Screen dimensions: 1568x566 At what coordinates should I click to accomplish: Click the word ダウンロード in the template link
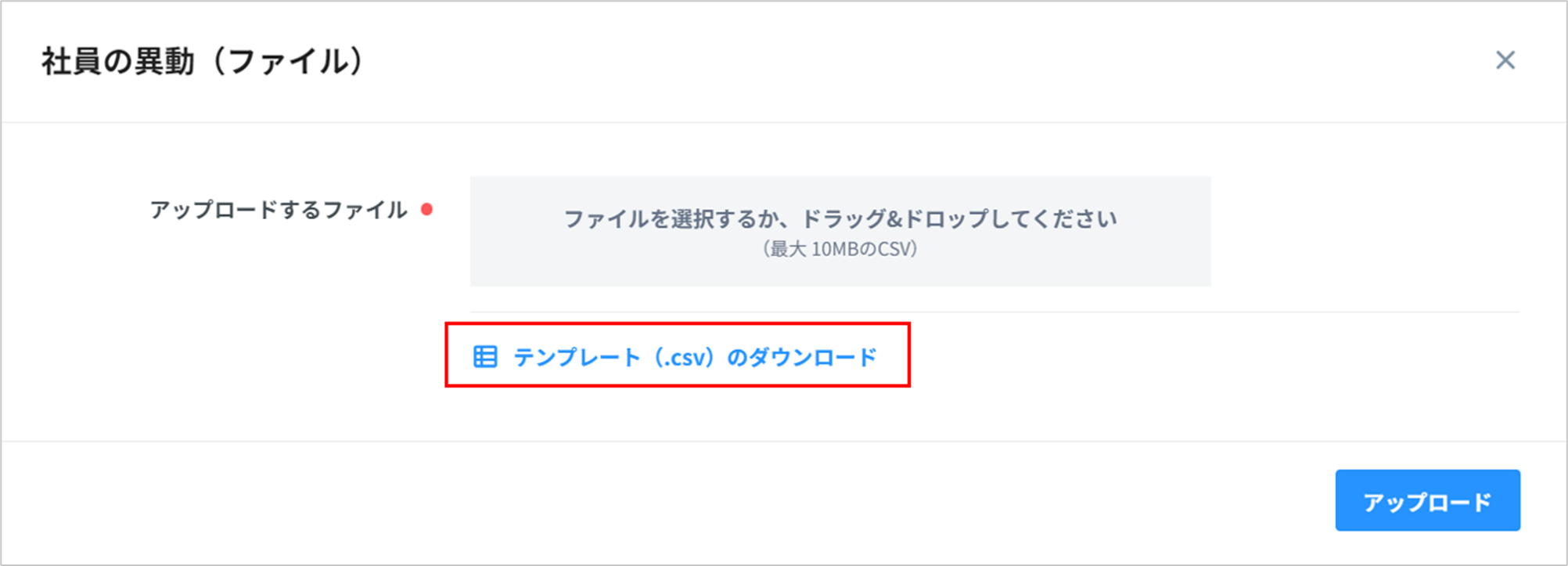[813, 357]
